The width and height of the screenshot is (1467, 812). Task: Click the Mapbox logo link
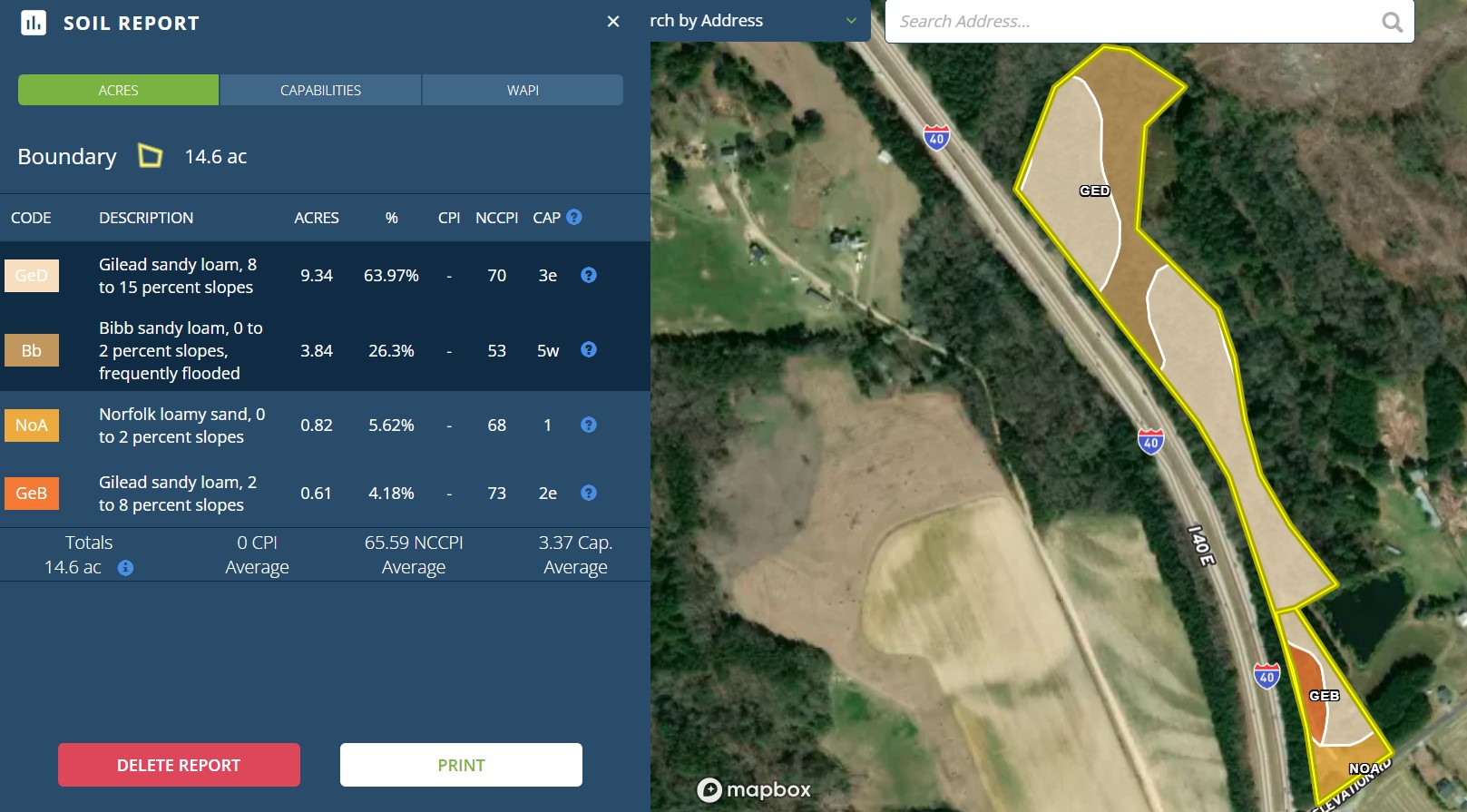[x=754, y=789]
